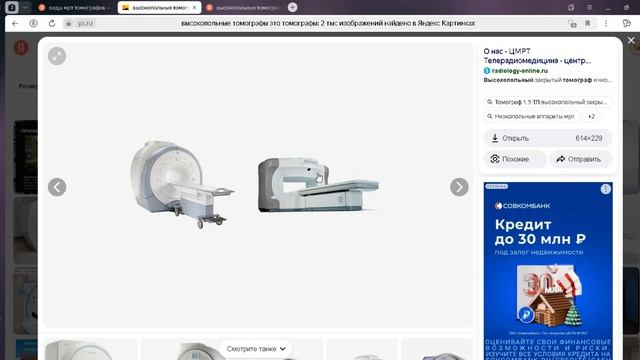Click the Открыть download button
Image resolution: width=640 pixels, height=360 pixels.
[548, 138]
